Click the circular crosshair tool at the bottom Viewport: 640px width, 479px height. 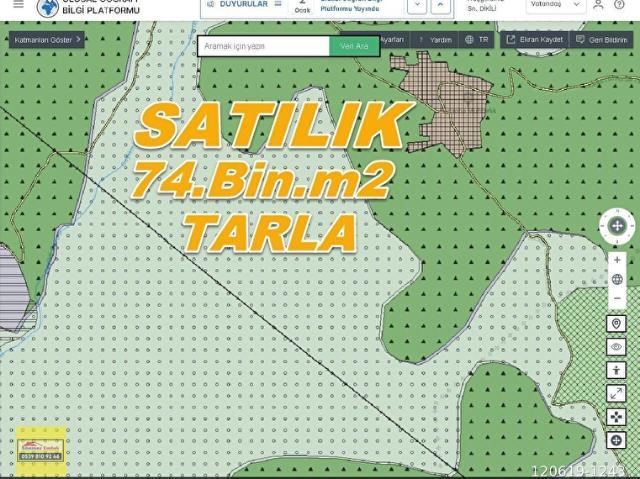tap(616, 441)
